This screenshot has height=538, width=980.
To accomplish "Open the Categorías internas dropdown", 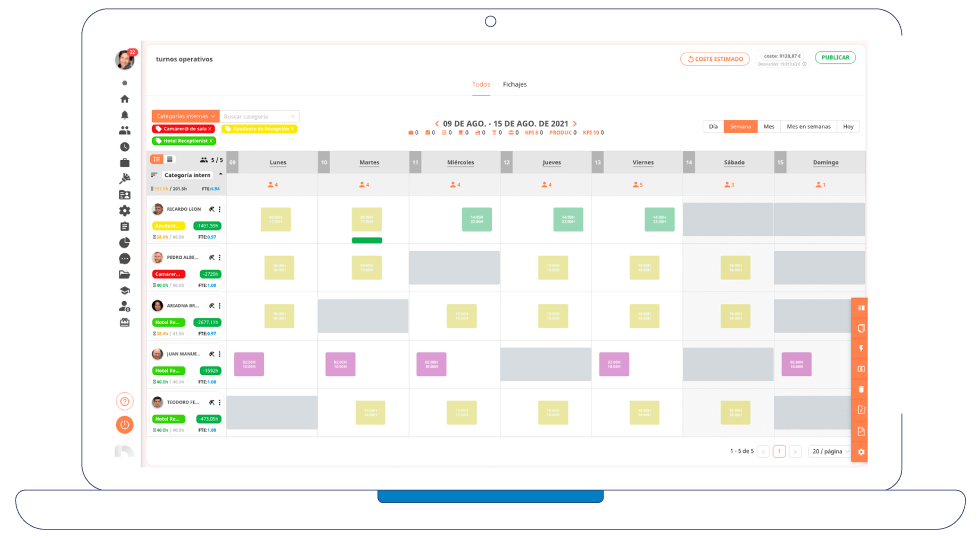I will tap(185, 116).
